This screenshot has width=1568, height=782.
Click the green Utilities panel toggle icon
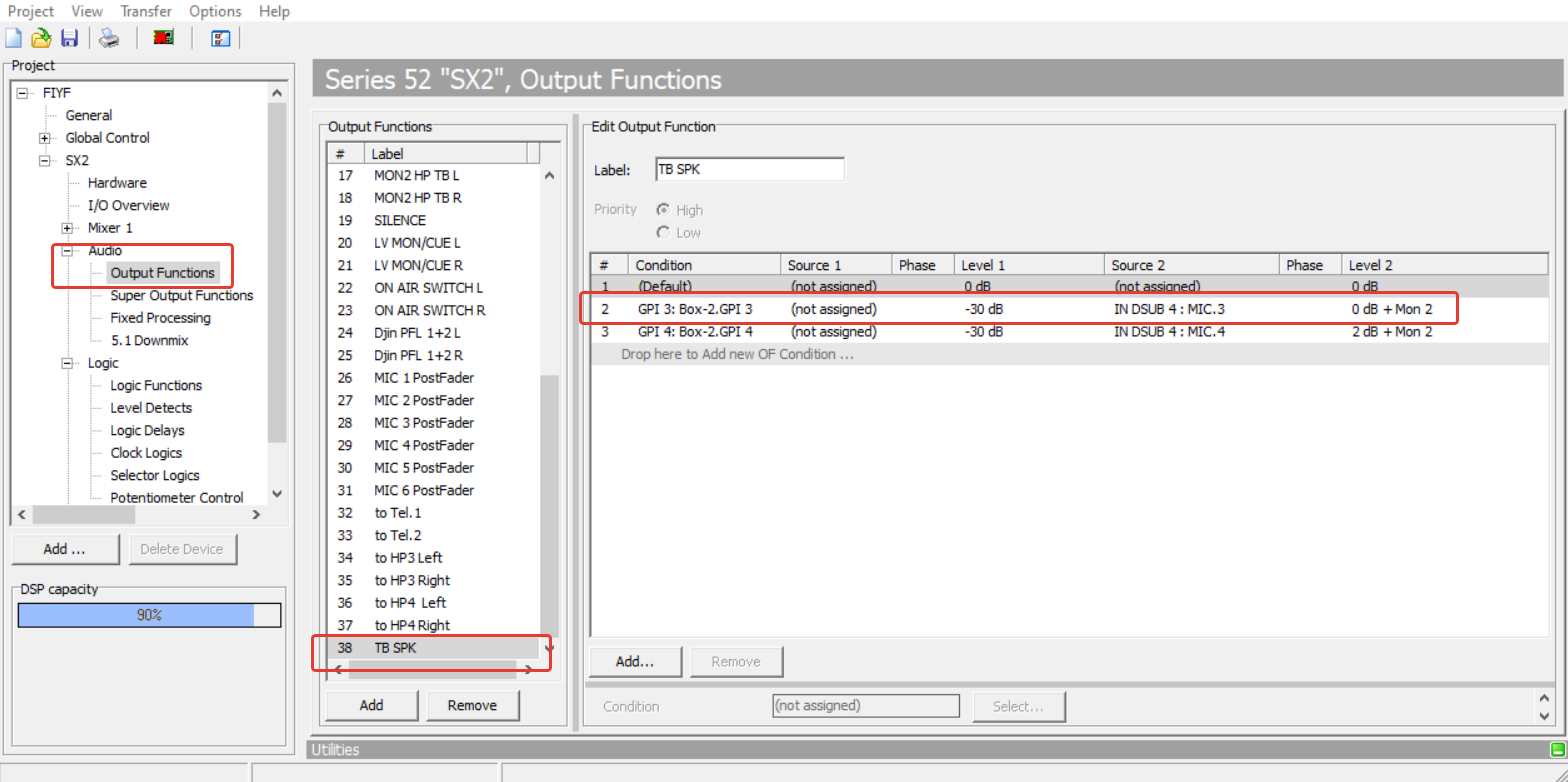(1557, 750)
